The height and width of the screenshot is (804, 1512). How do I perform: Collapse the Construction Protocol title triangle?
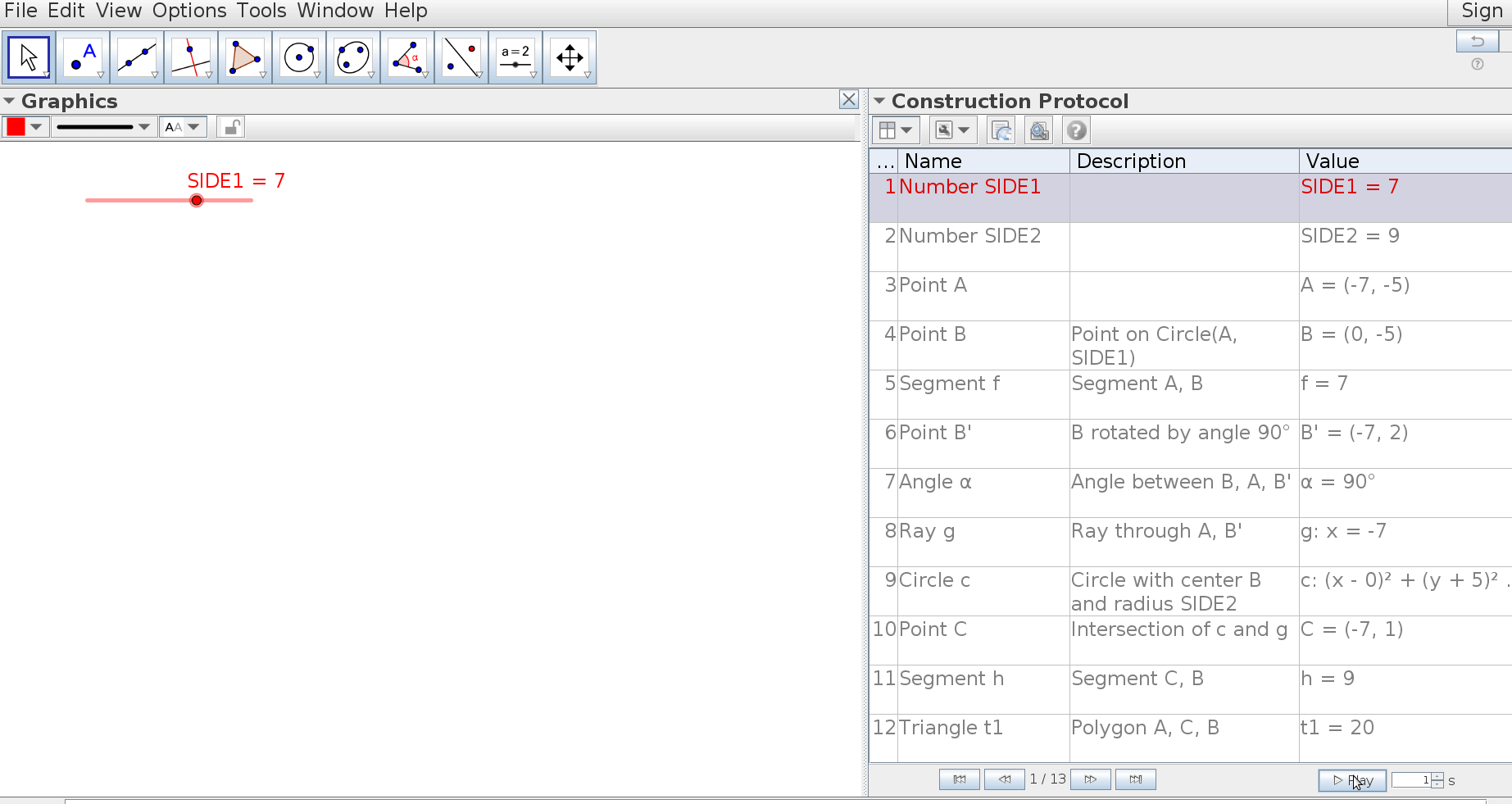(x=879, y=101)
